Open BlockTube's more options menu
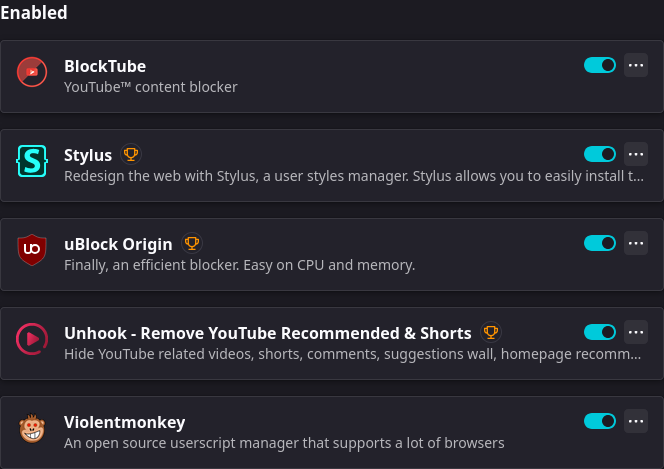Image resolution: width=664 pixels, height=469 pixels. (x=636, y=65)
